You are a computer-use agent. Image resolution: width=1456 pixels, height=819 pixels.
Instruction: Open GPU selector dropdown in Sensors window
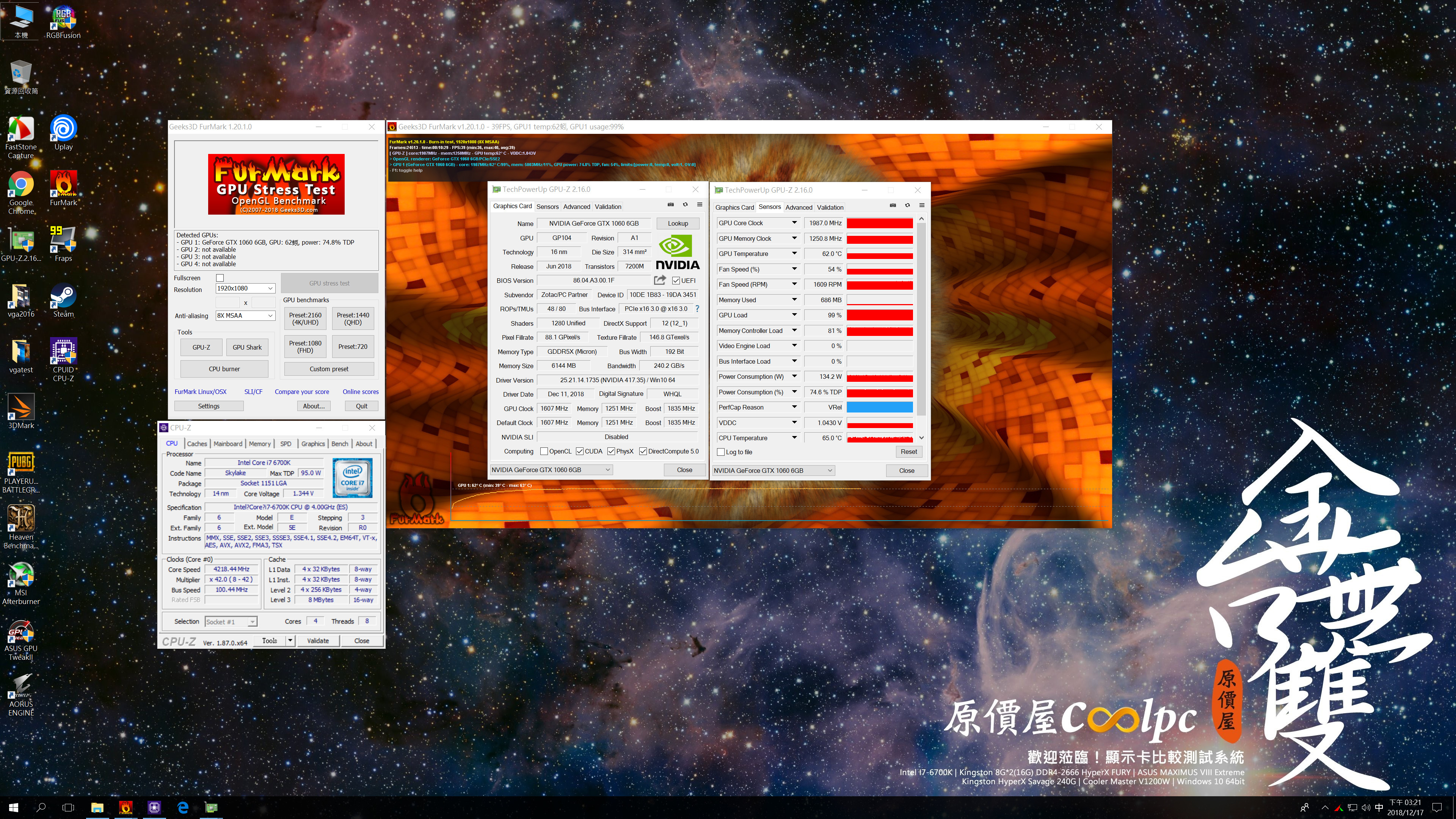click(773, 470)
